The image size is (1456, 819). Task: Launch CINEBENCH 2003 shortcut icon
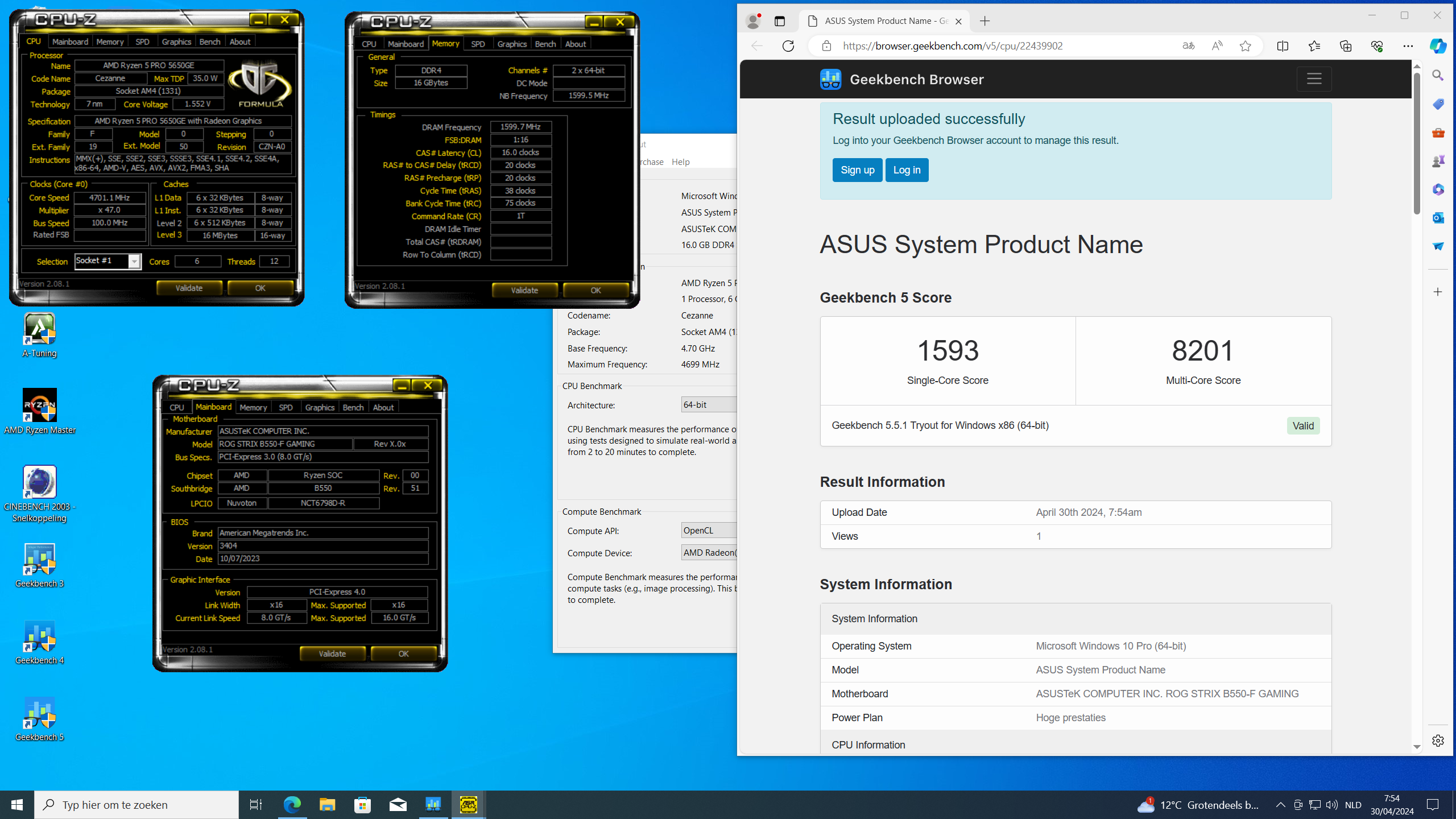tap(39, 494)
